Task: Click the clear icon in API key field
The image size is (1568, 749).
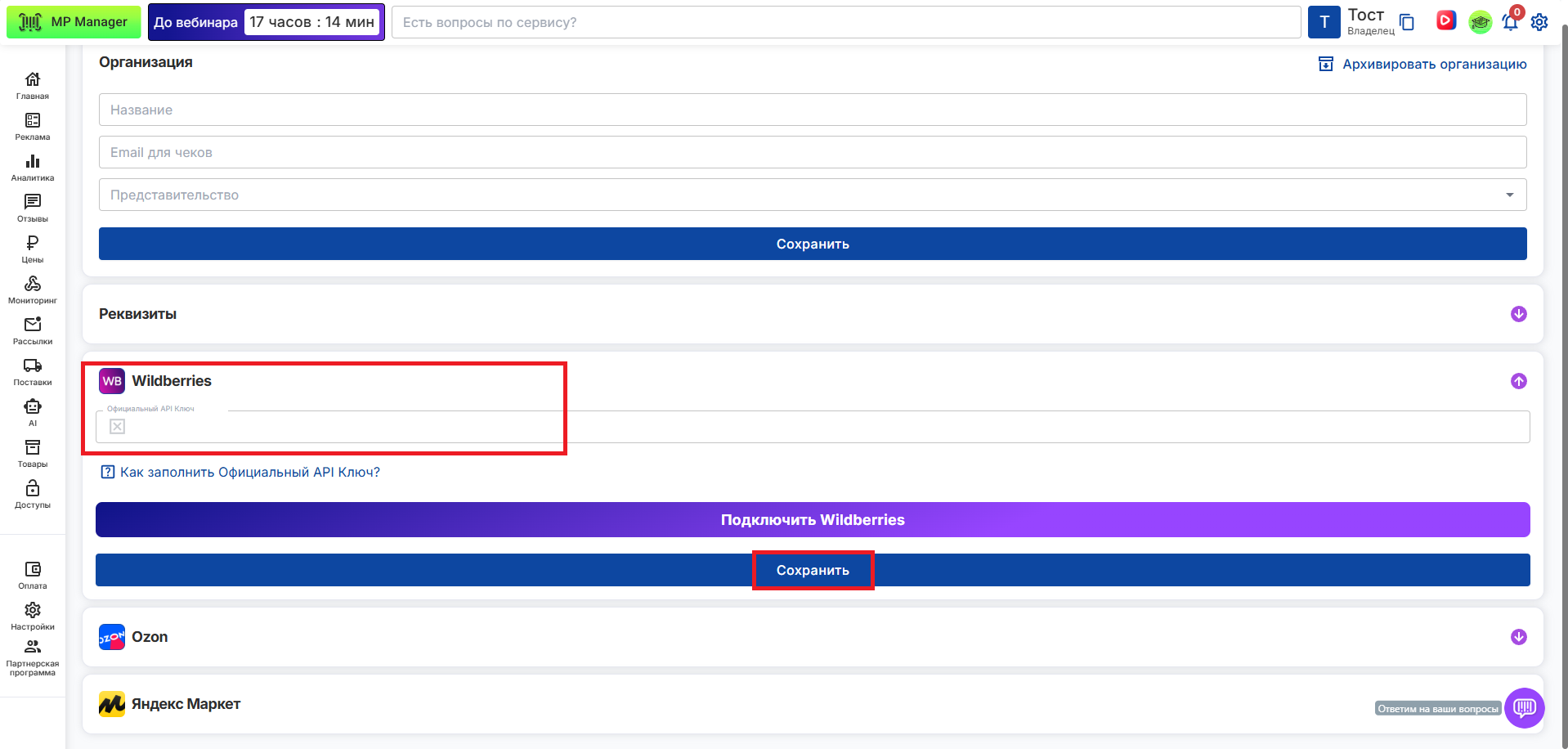Action: click(x=118, y=427)
